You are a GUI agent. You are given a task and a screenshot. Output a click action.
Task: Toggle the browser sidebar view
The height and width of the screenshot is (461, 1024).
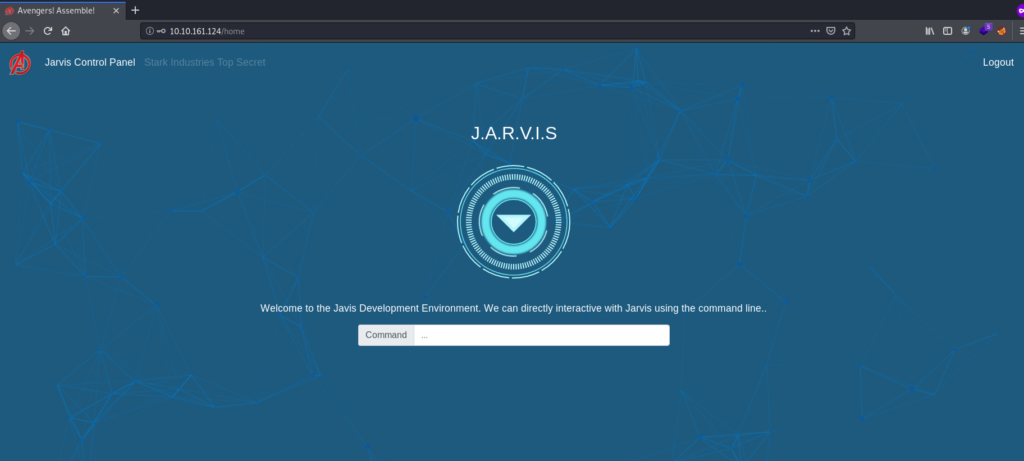[947, 31]
